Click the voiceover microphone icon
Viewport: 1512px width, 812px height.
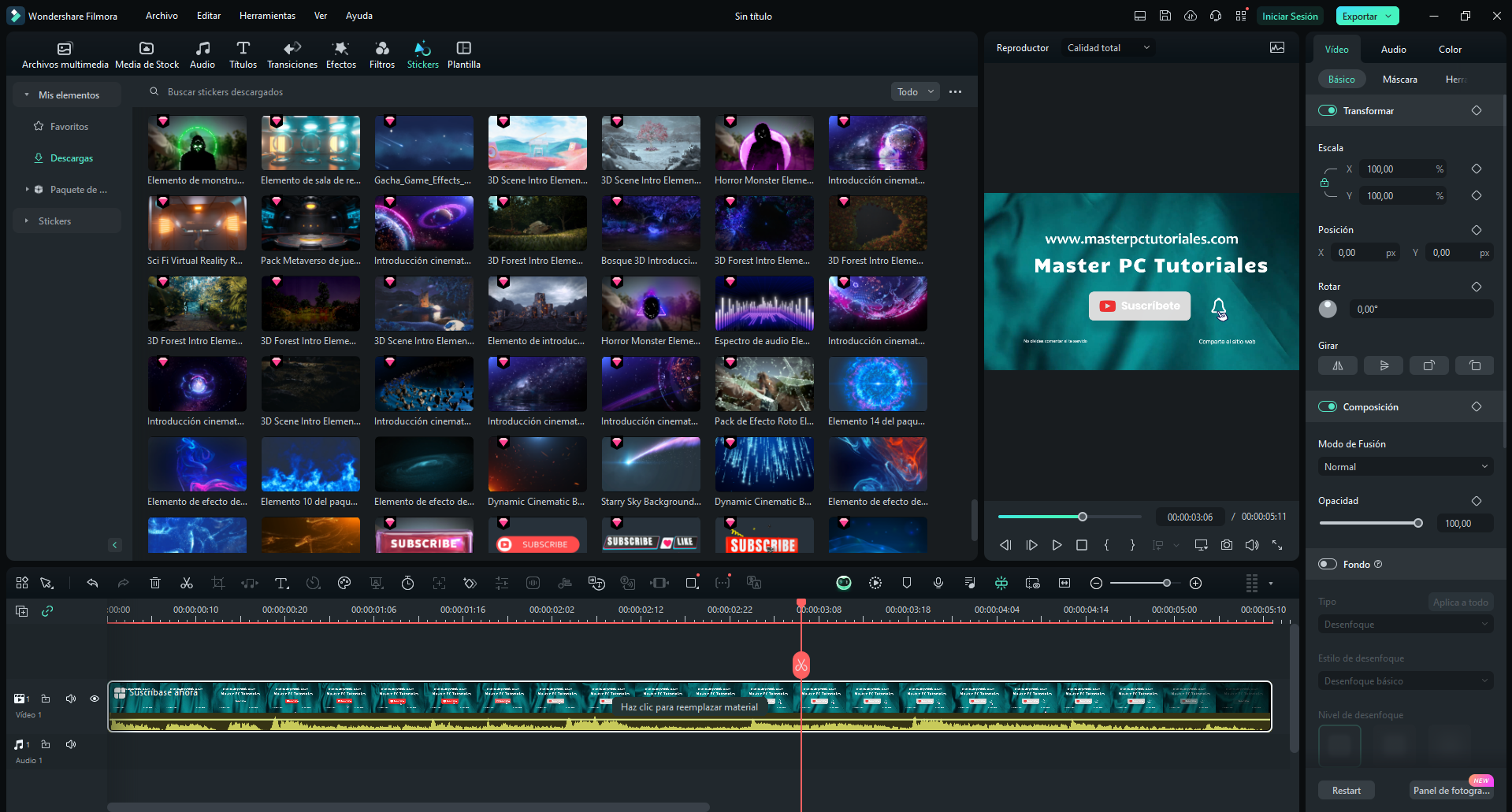[x=938, y=583]
